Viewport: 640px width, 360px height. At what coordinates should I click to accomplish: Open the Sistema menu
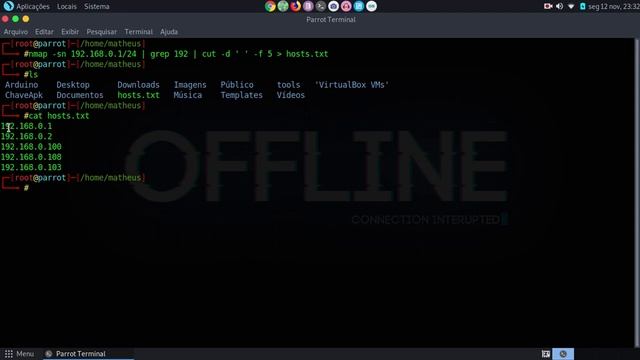[97, 7]
